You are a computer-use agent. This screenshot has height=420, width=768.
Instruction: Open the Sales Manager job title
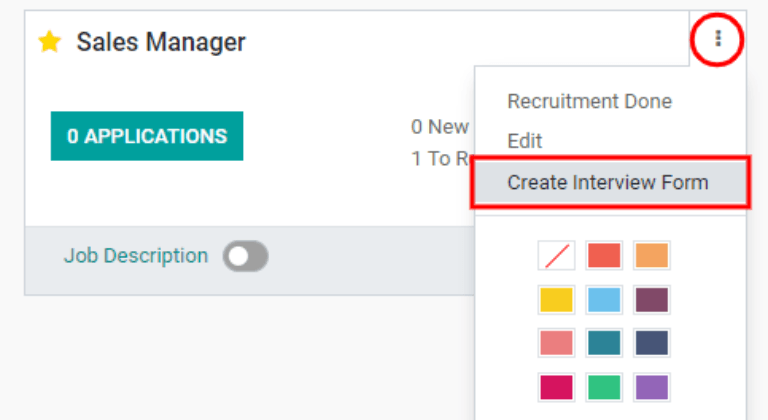tap(161, 42)
